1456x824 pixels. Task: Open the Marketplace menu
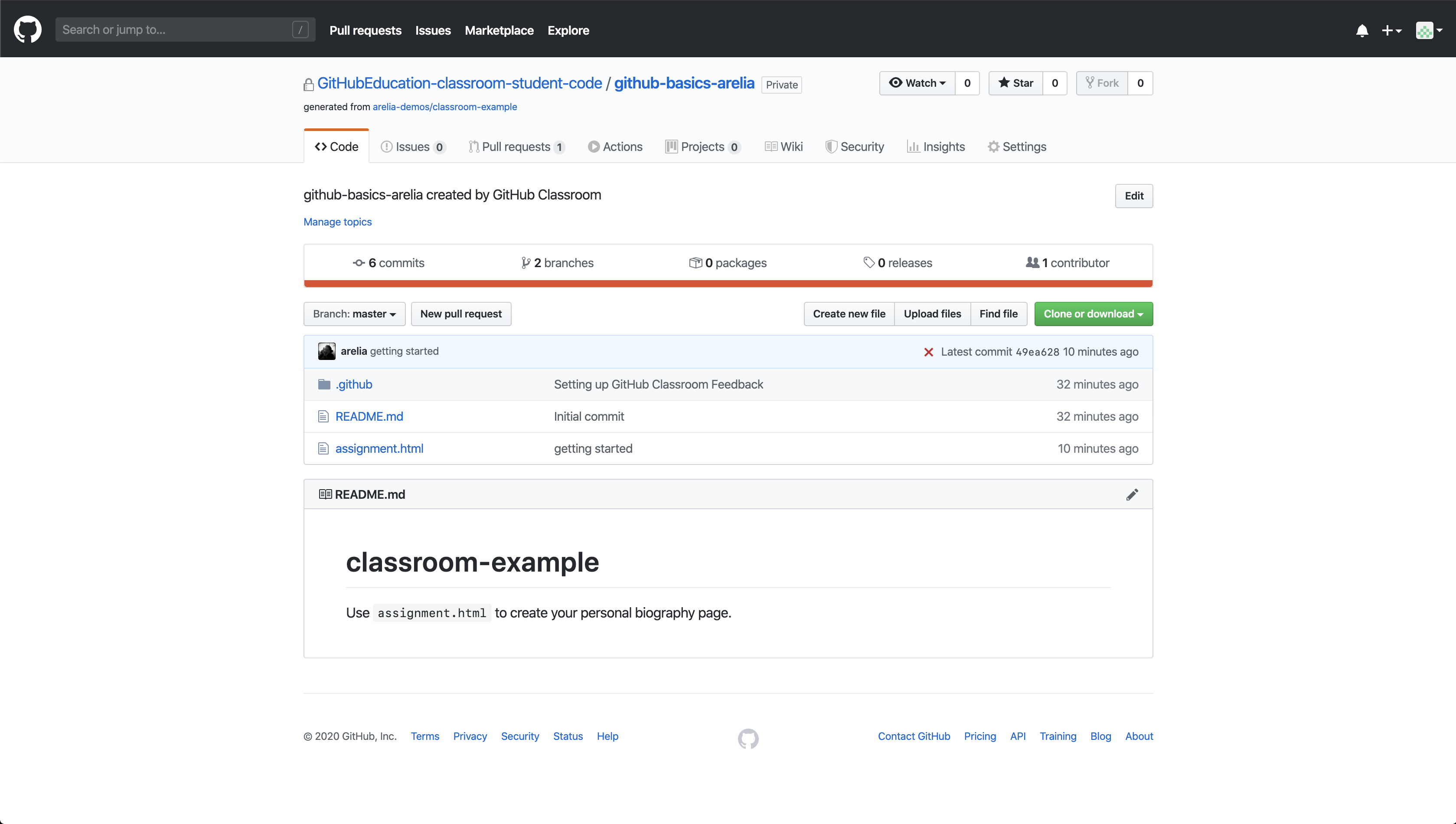coord(499,30)
